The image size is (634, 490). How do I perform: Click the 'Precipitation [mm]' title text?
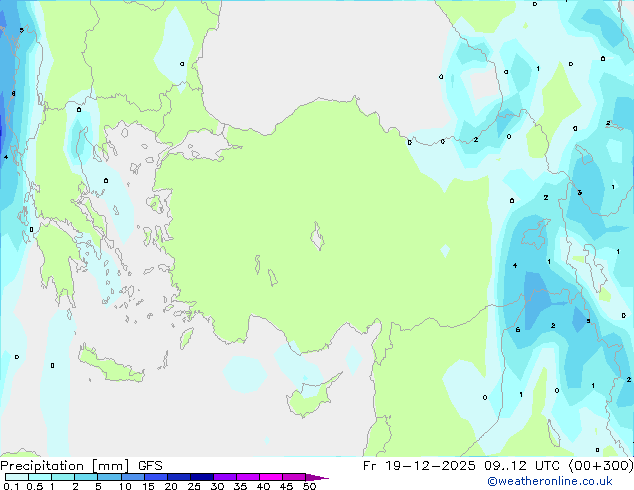click(x=65, y=466)
